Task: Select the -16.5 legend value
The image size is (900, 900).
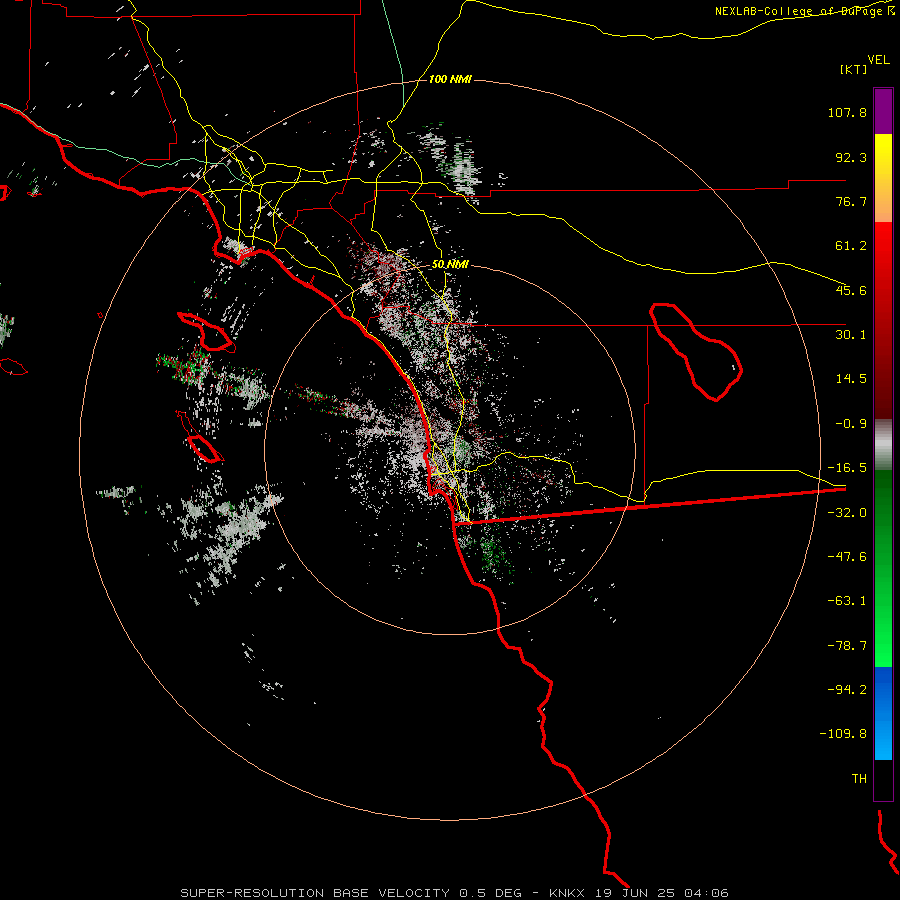Action: point(847,468)
